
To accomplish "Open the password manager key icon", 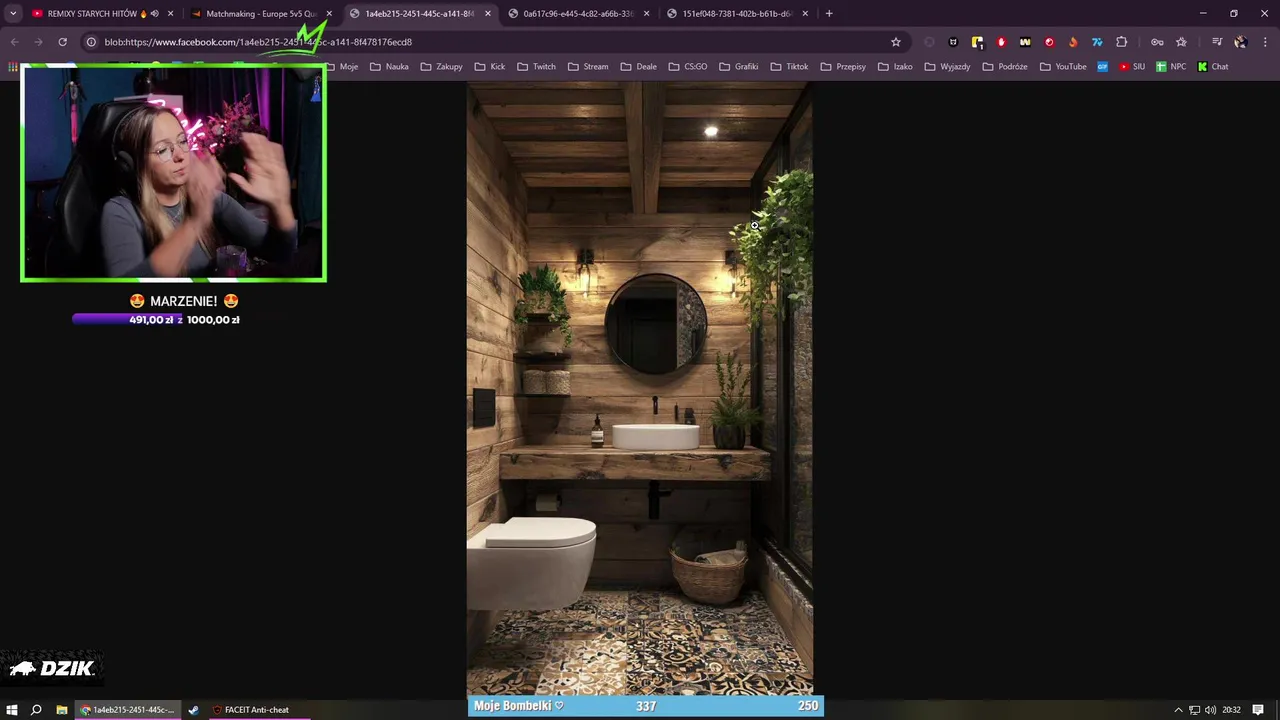I will (1157, 42).
